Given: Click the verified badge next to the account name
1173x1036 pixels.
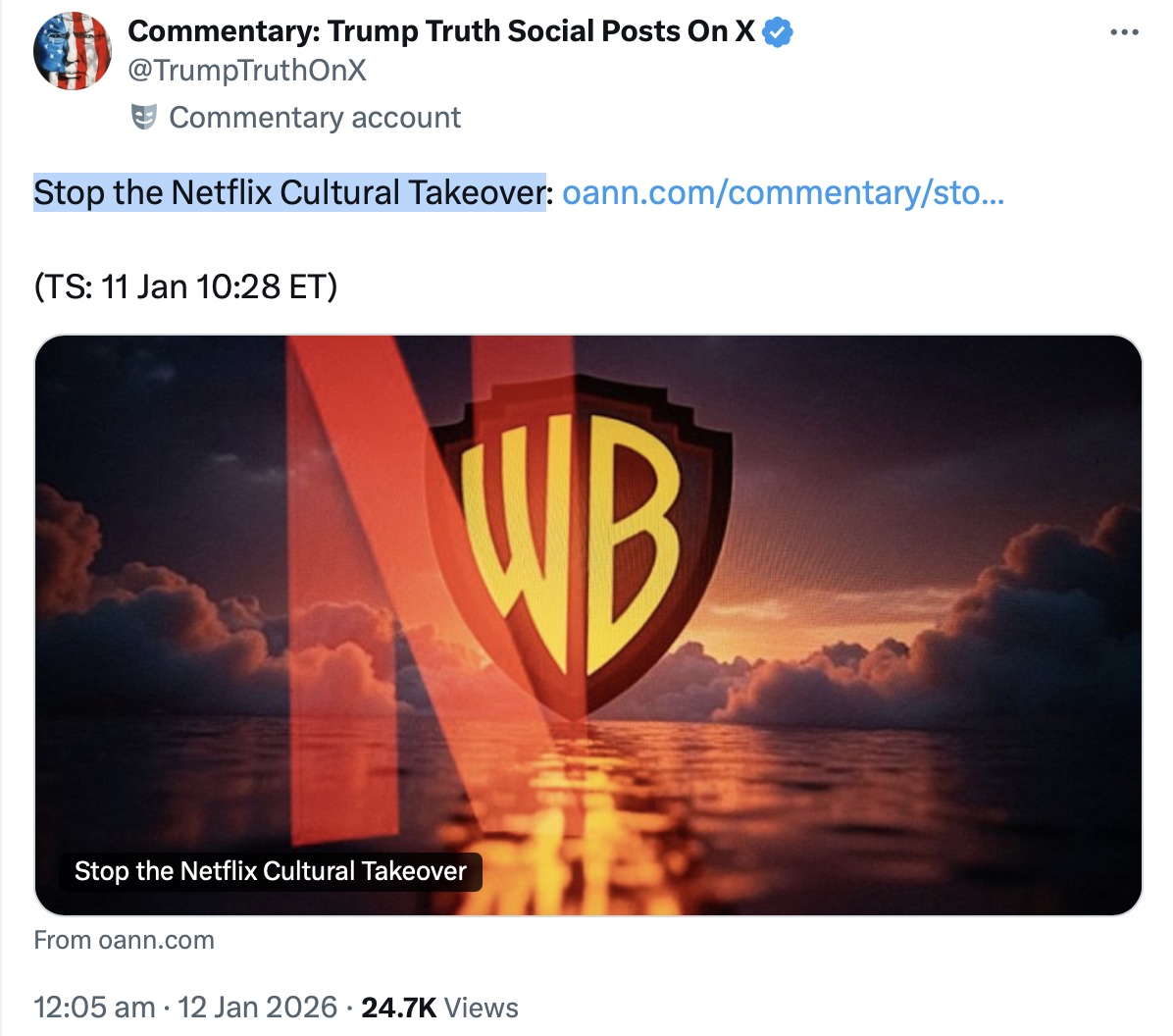Looking at the screenshot, I should tap(778, 31).
